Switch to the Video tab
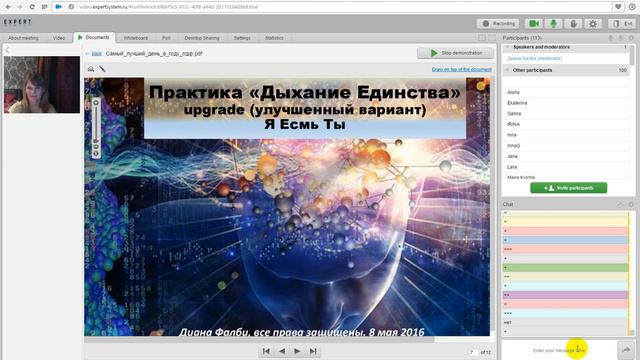Viewport: 640px width, 360px height. coord(59,38)
